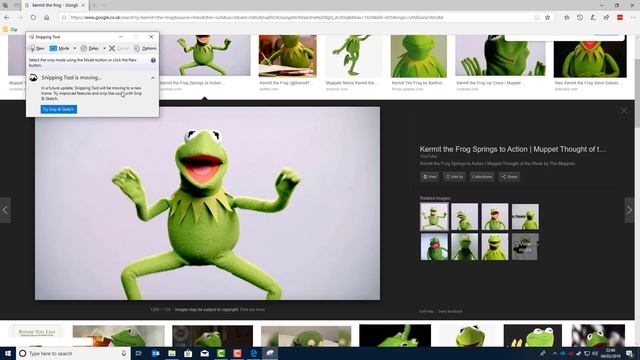Collapse the 'Snipping Tool is moving' notice
The height and width of the screenshot is (360, 640).
pyautogui.click(x=153, y=78)
